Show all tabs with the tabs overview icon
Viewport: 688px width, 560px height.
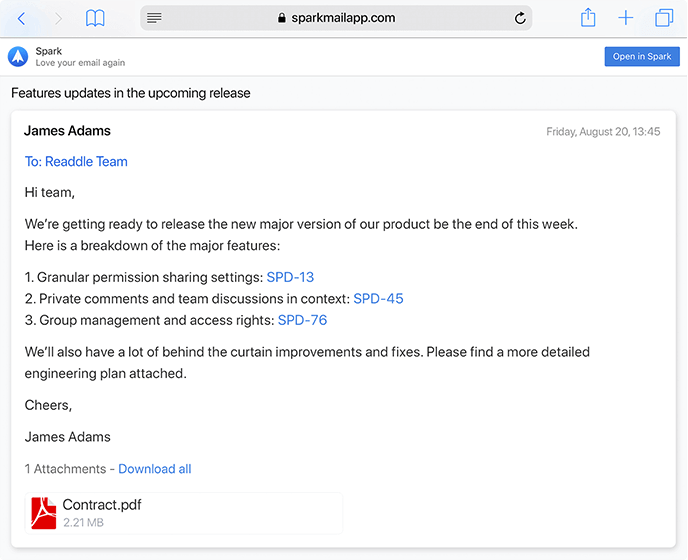664,18
